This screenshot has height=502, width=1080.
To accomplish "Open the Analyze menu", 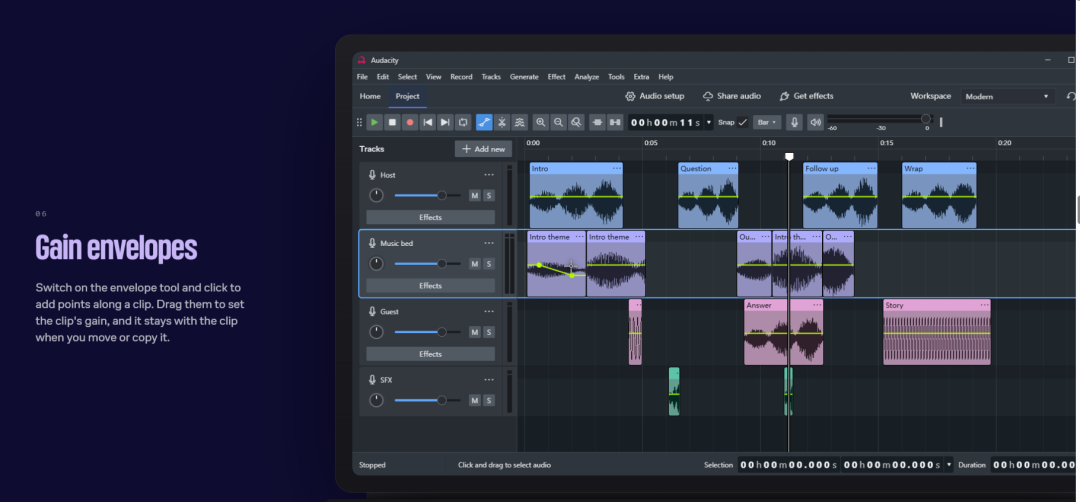I will pos(587,77).
